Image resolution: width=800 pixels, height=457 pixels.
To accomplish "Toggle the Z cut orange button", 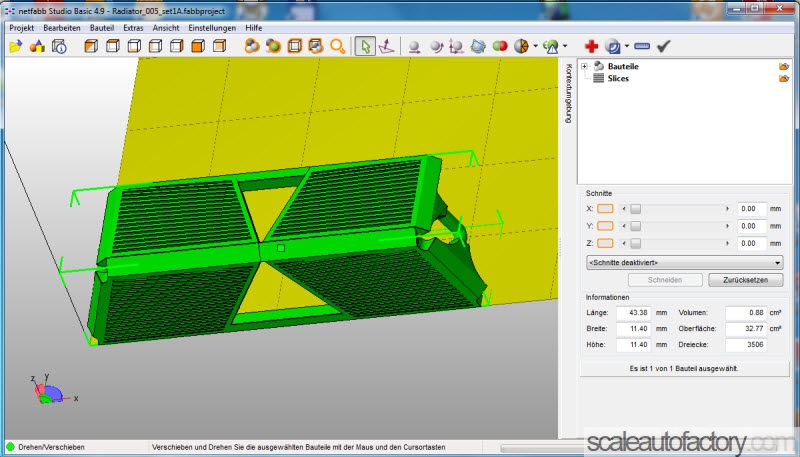I will pos(604,243).
